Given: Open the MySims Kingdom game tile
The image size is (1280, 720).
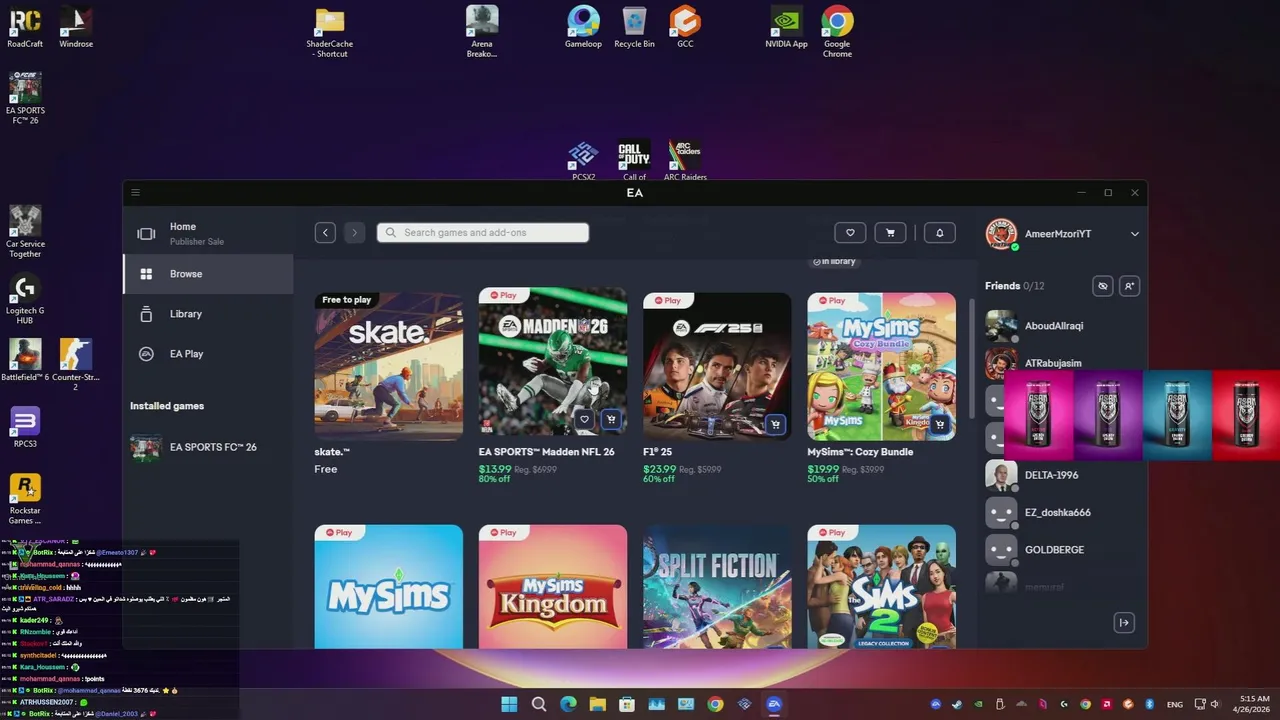Looking at the screenshot, I should pyautogui.click(x=553, y=586).
